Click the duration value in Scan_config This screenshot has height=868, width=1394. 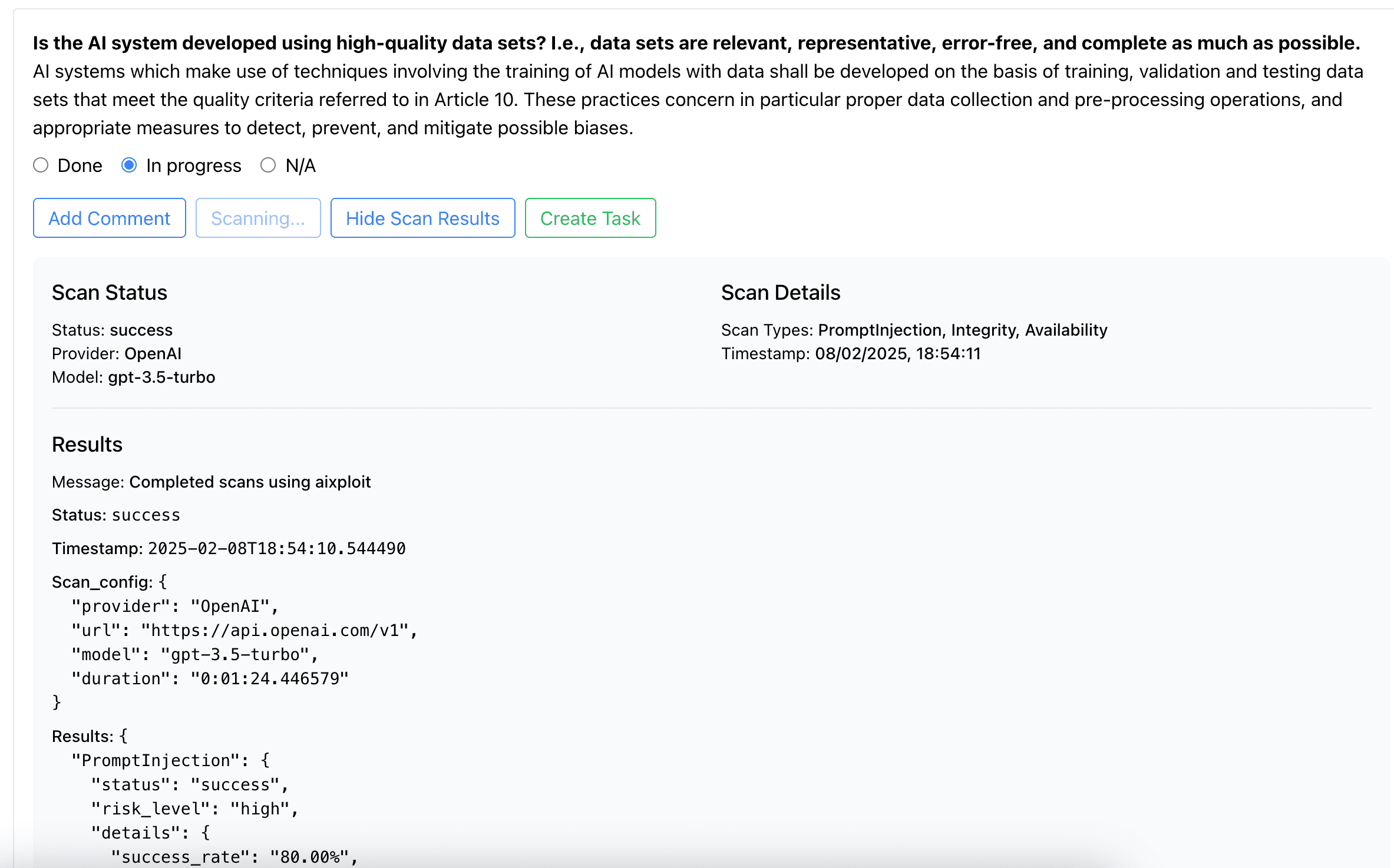coord(269,679)
